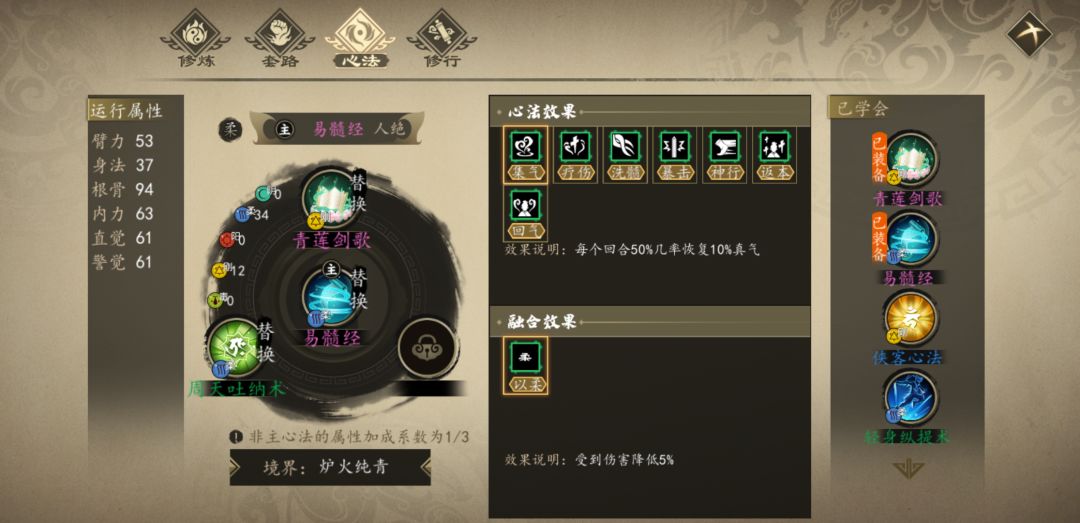1080x523 pixels.
Task: Close the panel with the X button
Action: (1029, 34)
